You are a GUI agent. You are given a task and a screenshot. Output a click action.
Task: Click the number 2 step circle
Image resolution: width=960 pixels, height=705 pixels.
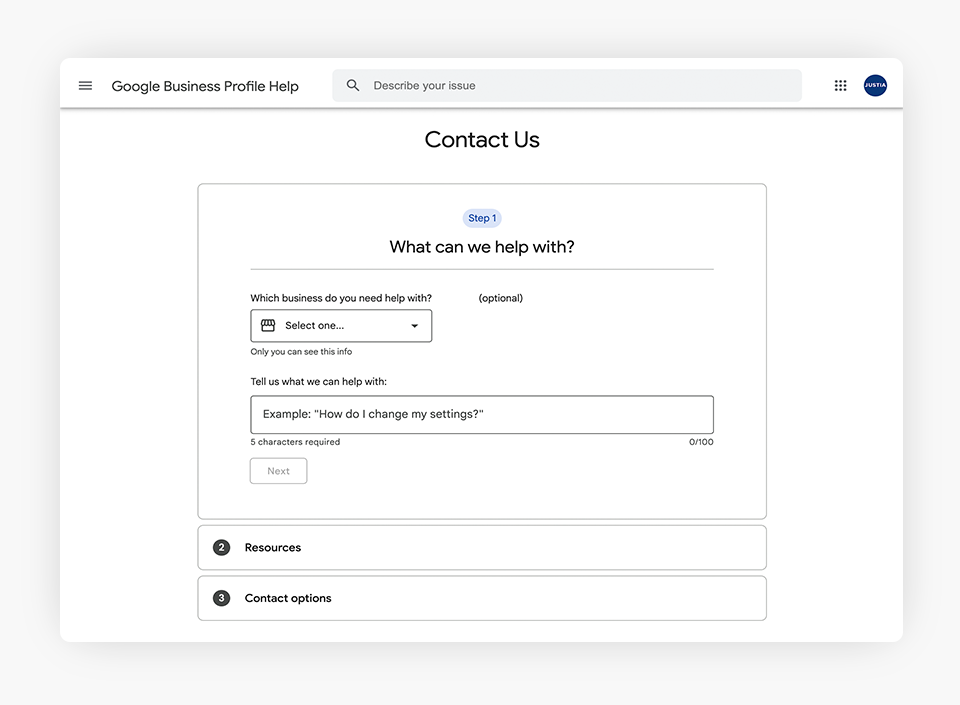click(222, 548)
